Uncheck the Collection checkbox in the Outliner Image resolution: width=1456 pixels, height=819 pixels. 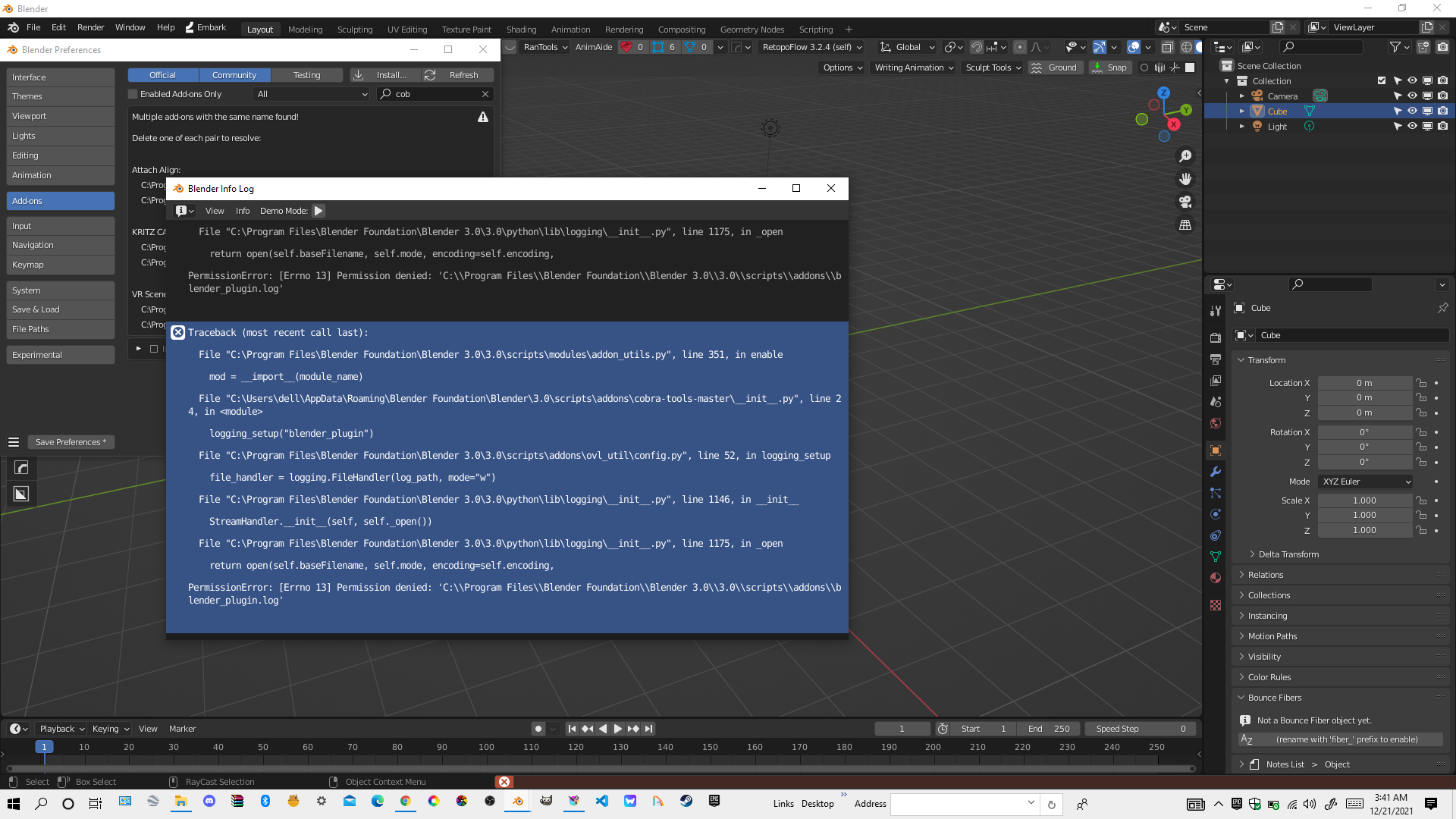1382,80
